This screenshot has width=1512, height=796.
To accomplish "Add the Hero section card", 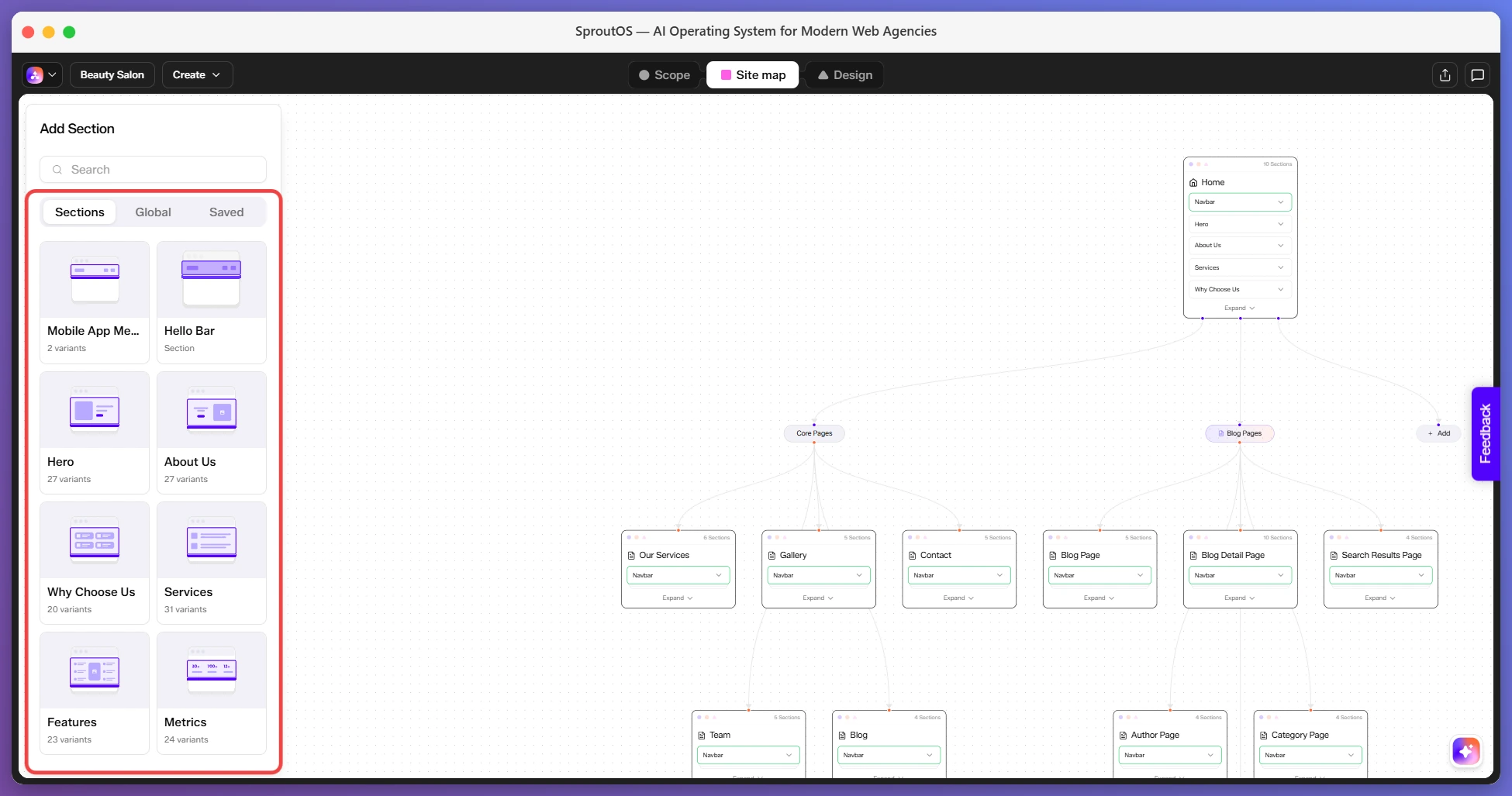I will click(95, 432).
